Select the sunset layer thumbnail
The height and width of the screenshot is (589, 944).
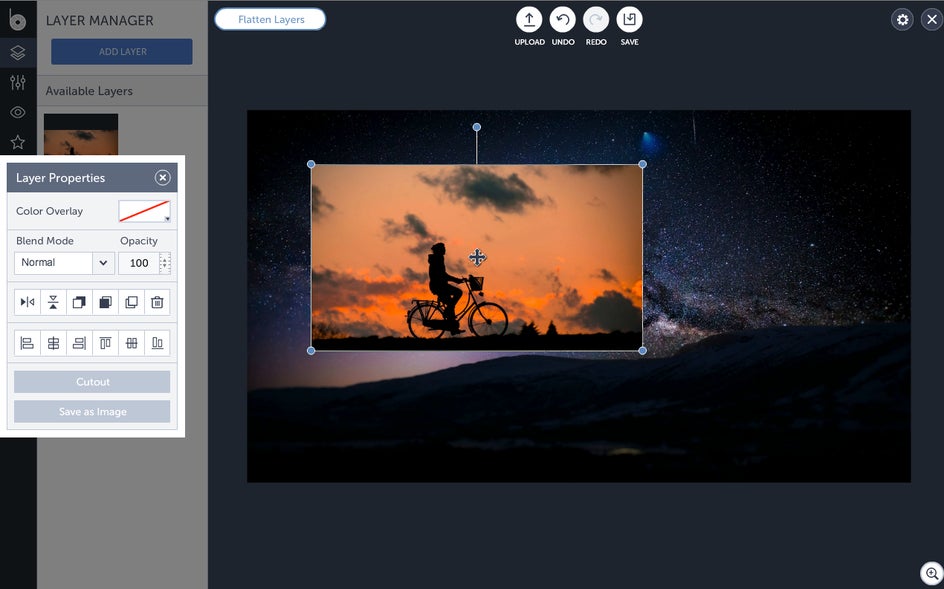click(x=81, y=135)
